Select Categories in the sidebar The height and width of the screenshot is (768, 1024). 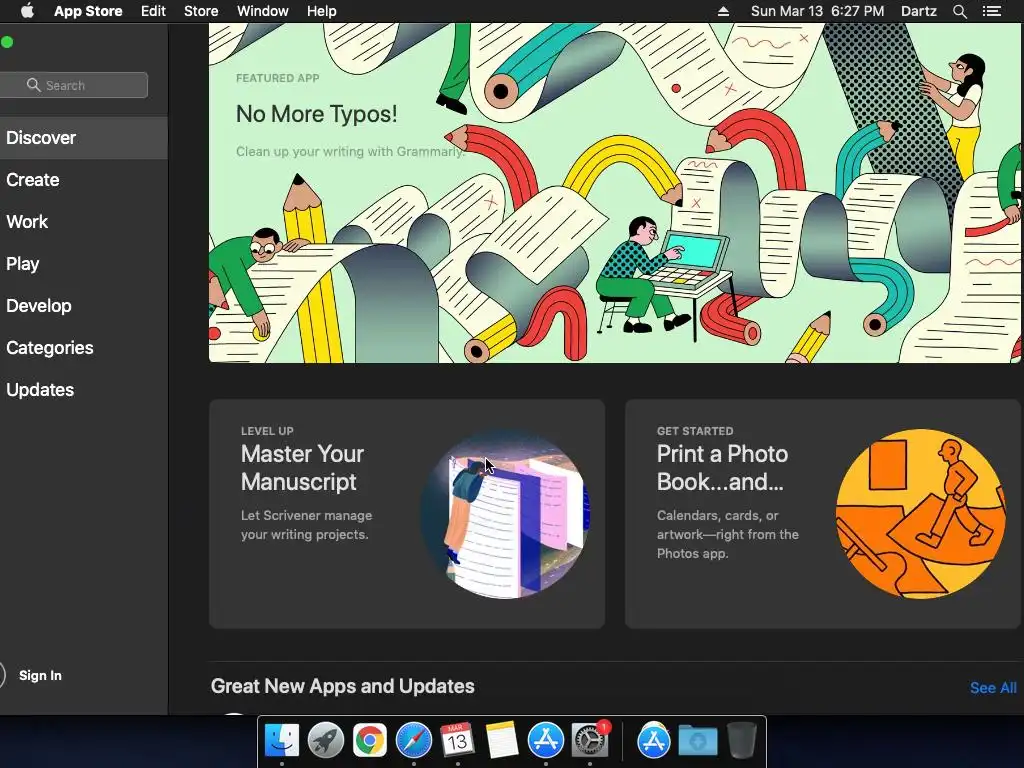tap(84, 347)
